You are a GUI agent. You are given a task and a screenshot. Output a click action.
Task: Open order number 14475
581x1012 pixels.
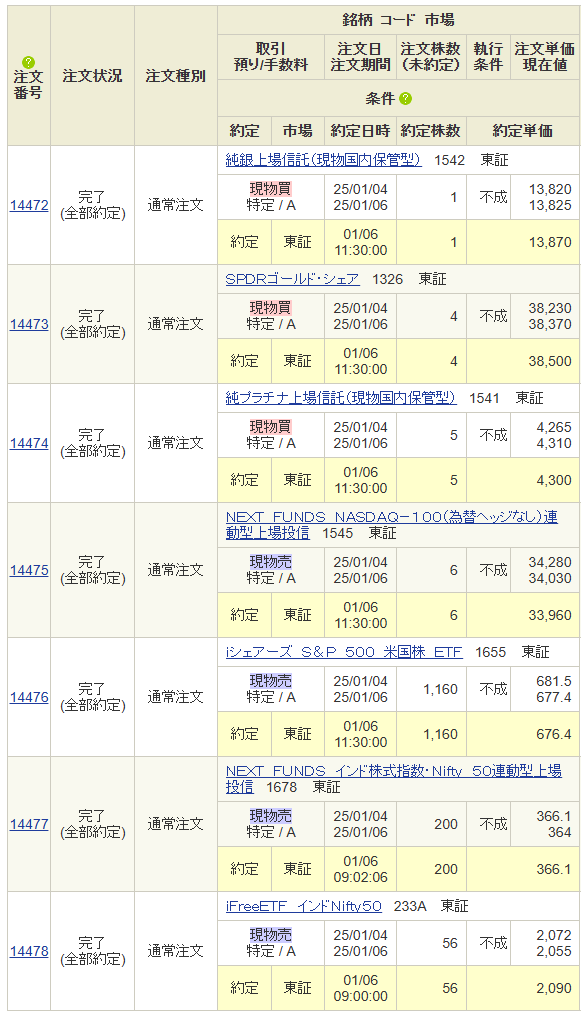click(x=29, y=570)
